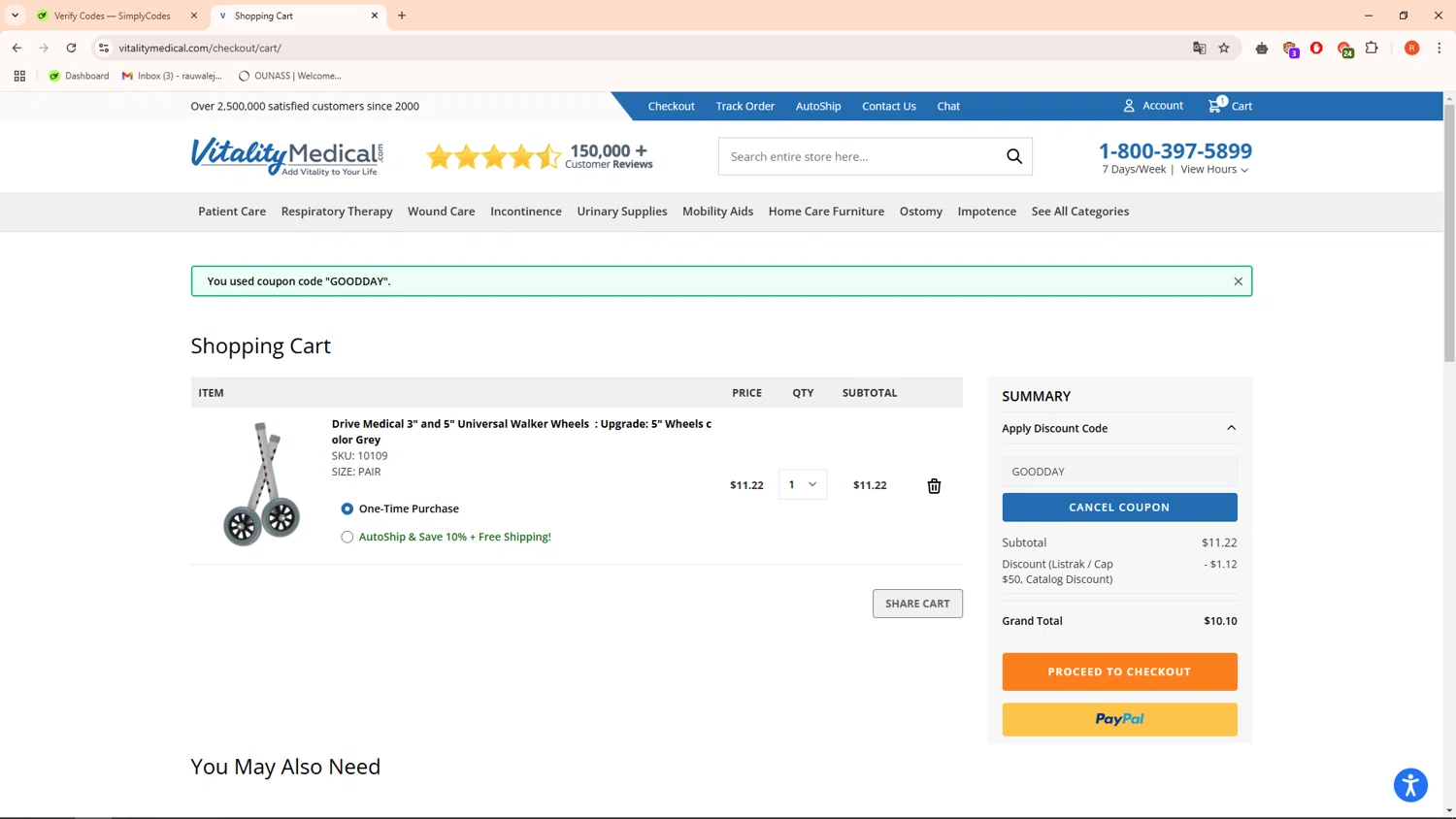Open the browser extensions puzzle icon
Image resolution: width=1456 pixels, height=819 pixels.
1372,48
